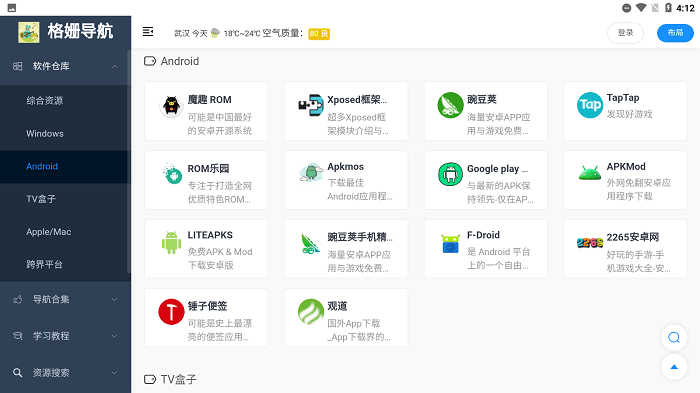
Task: Click the Xposed框架 title text
Action: (357, 100)
